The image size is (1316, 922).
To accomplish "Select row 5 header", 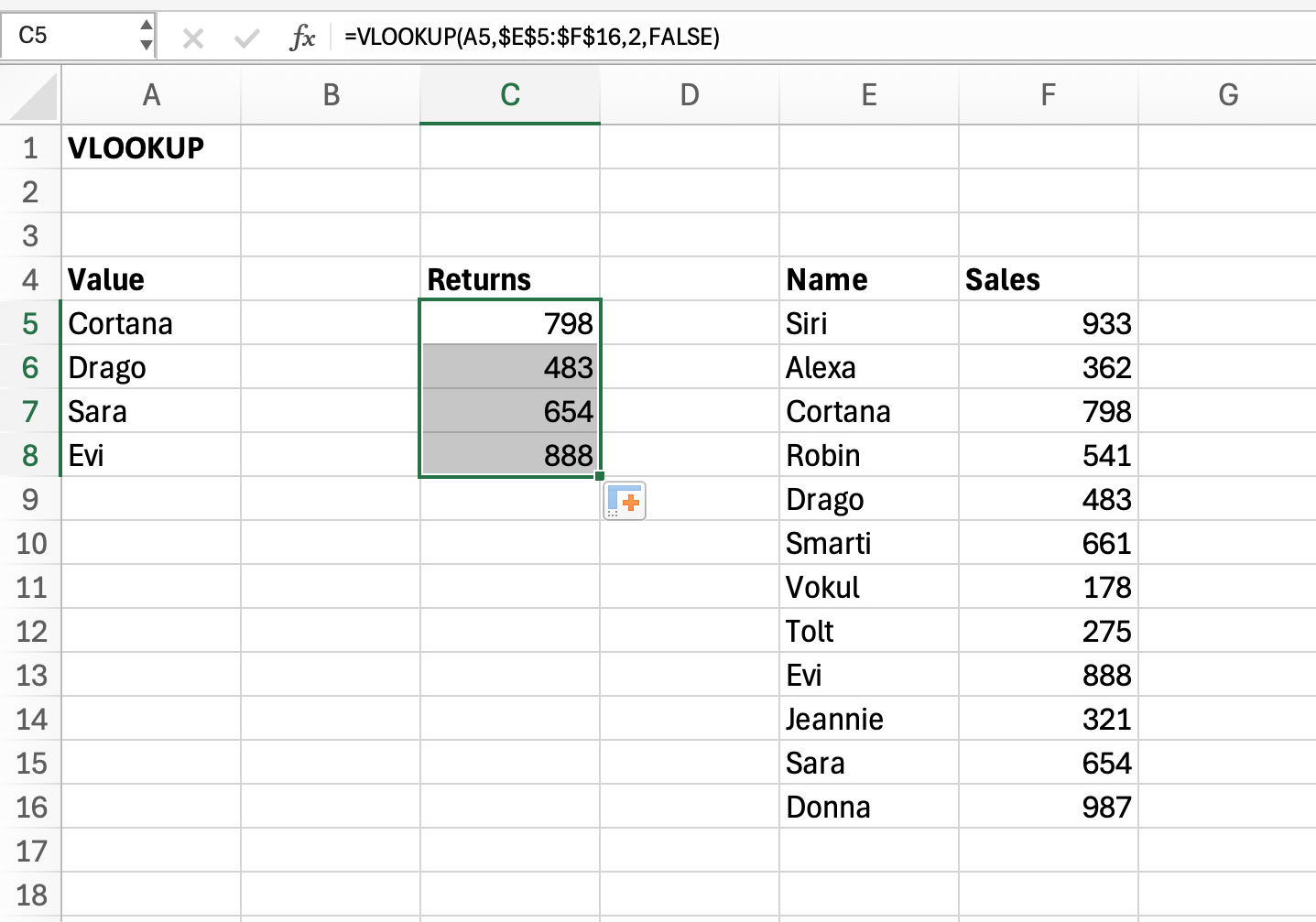I will (x=30, y=323).
